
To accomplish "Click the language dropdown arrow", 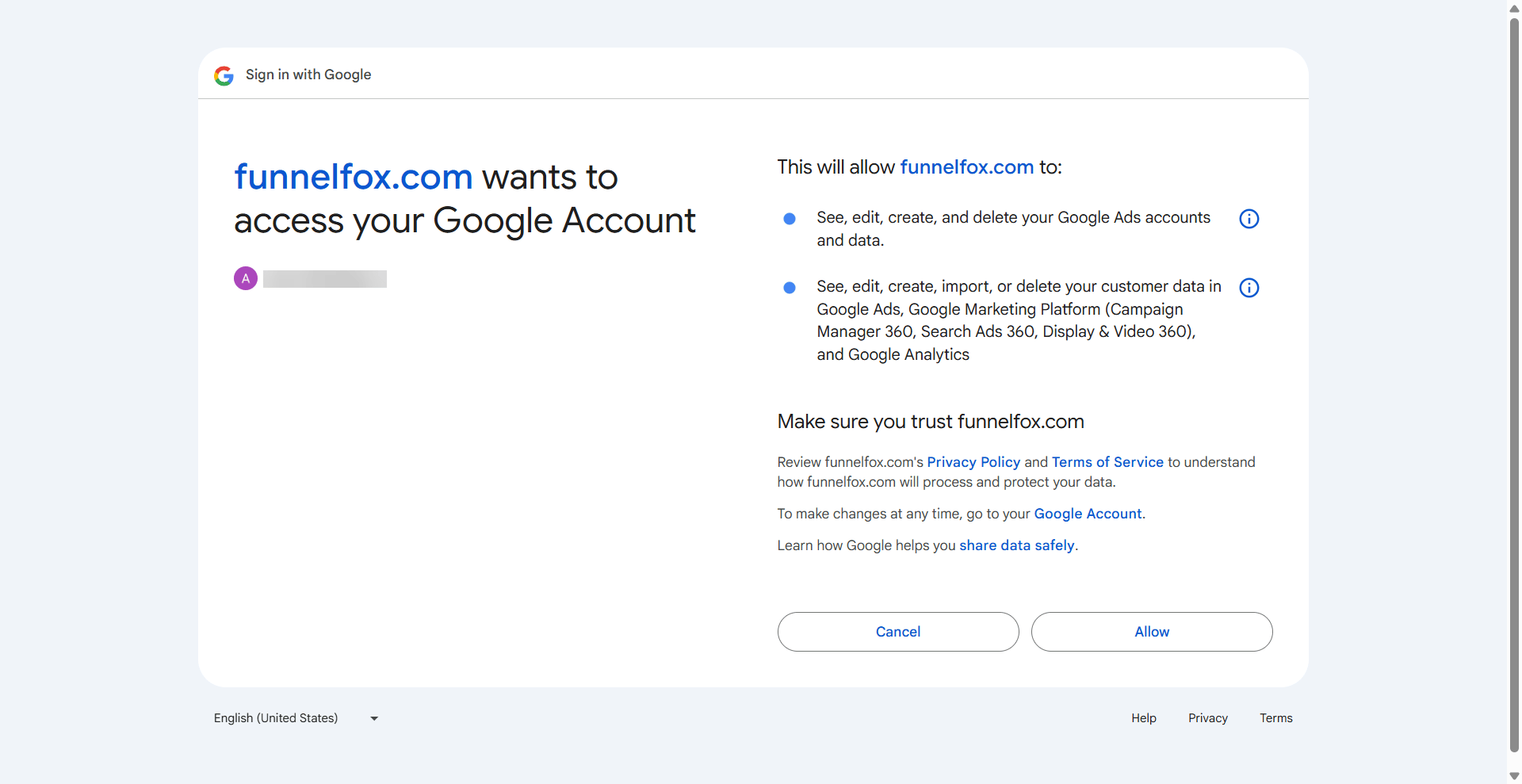I will tap(374, 719).
